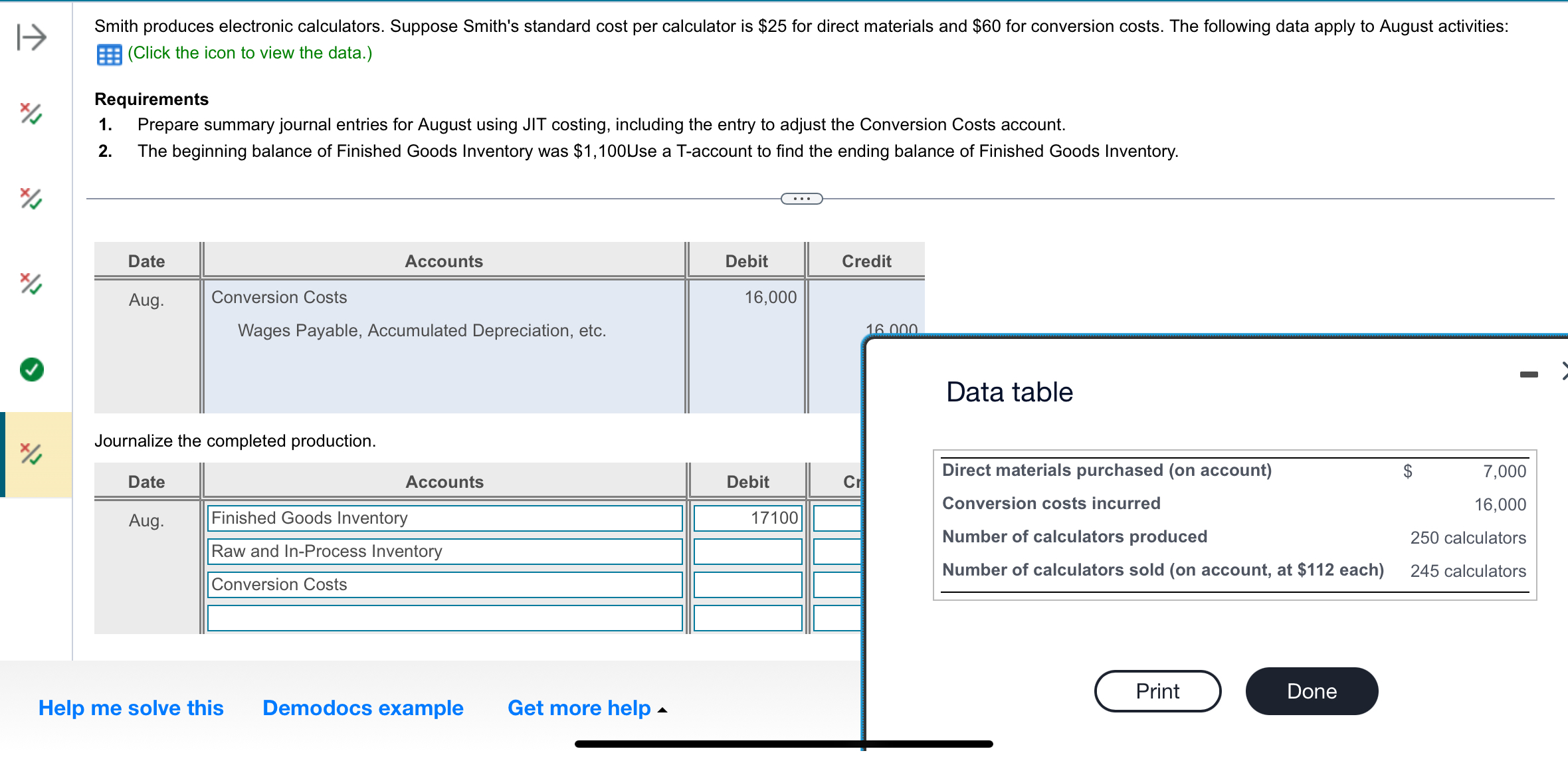Select the Finished Goods Inventory account field

444,518
